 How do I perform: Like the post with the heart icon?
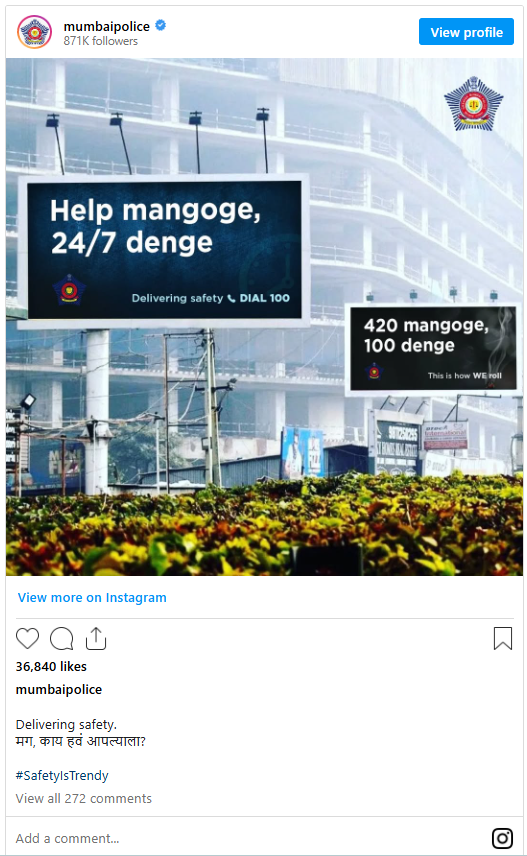pyautogui.click(x=27, y=638)
